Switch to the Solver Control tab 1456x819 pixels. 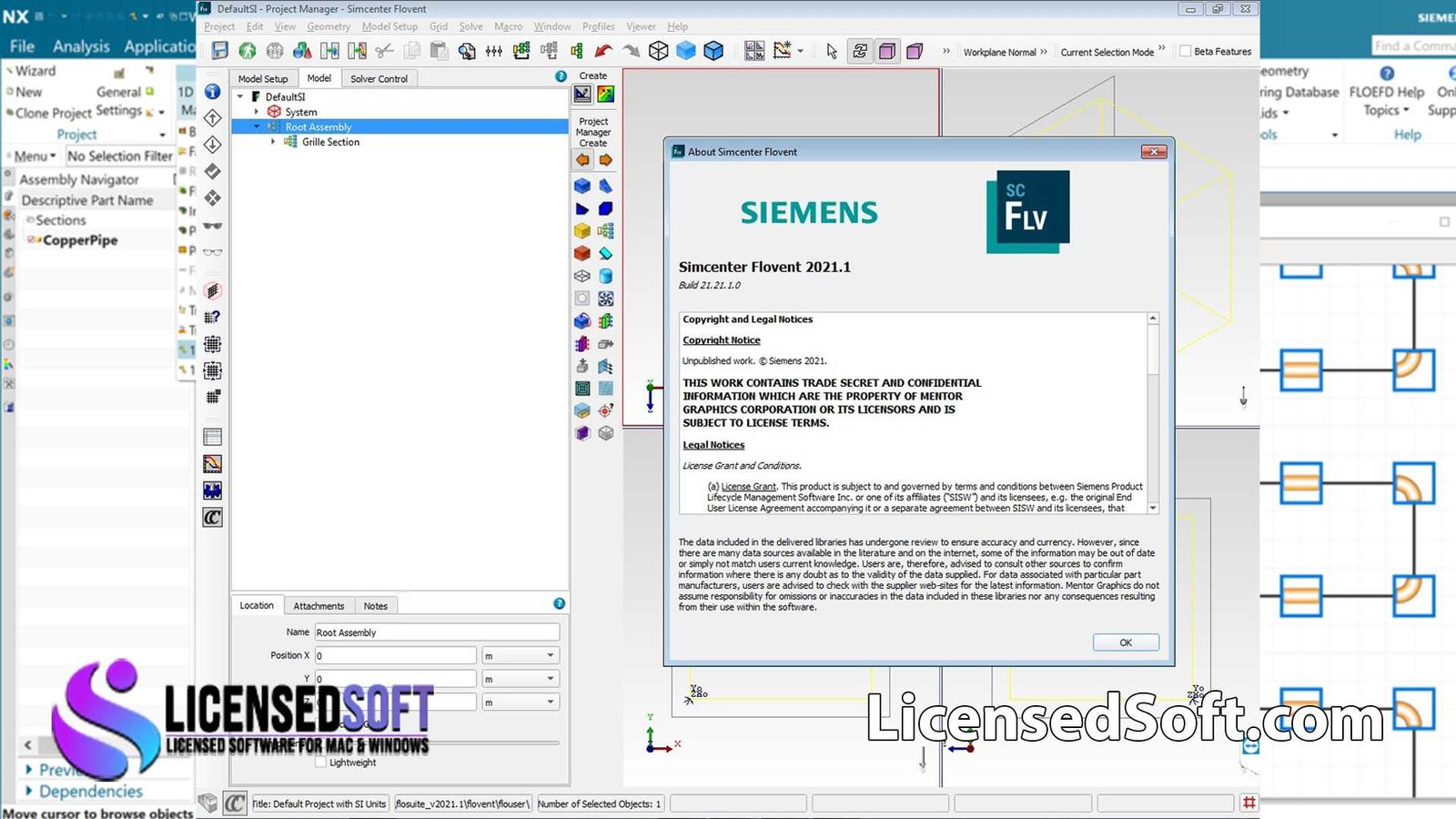point(379,79)
